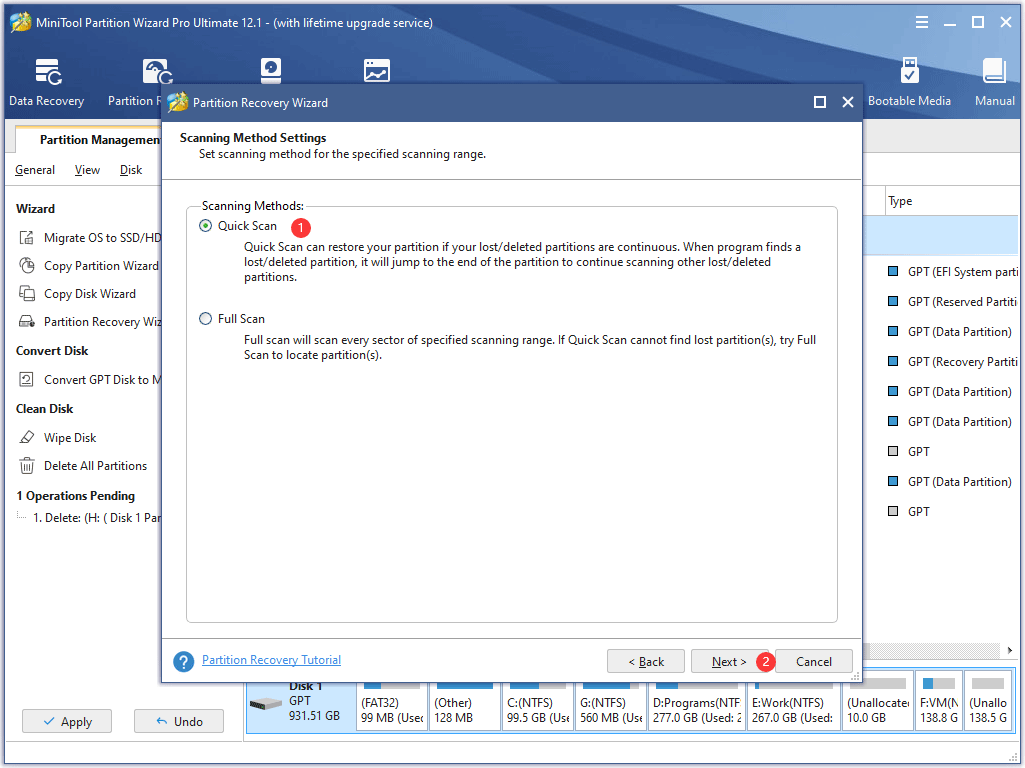Maximize the Partition Recovery Wizard dialog

820,102
